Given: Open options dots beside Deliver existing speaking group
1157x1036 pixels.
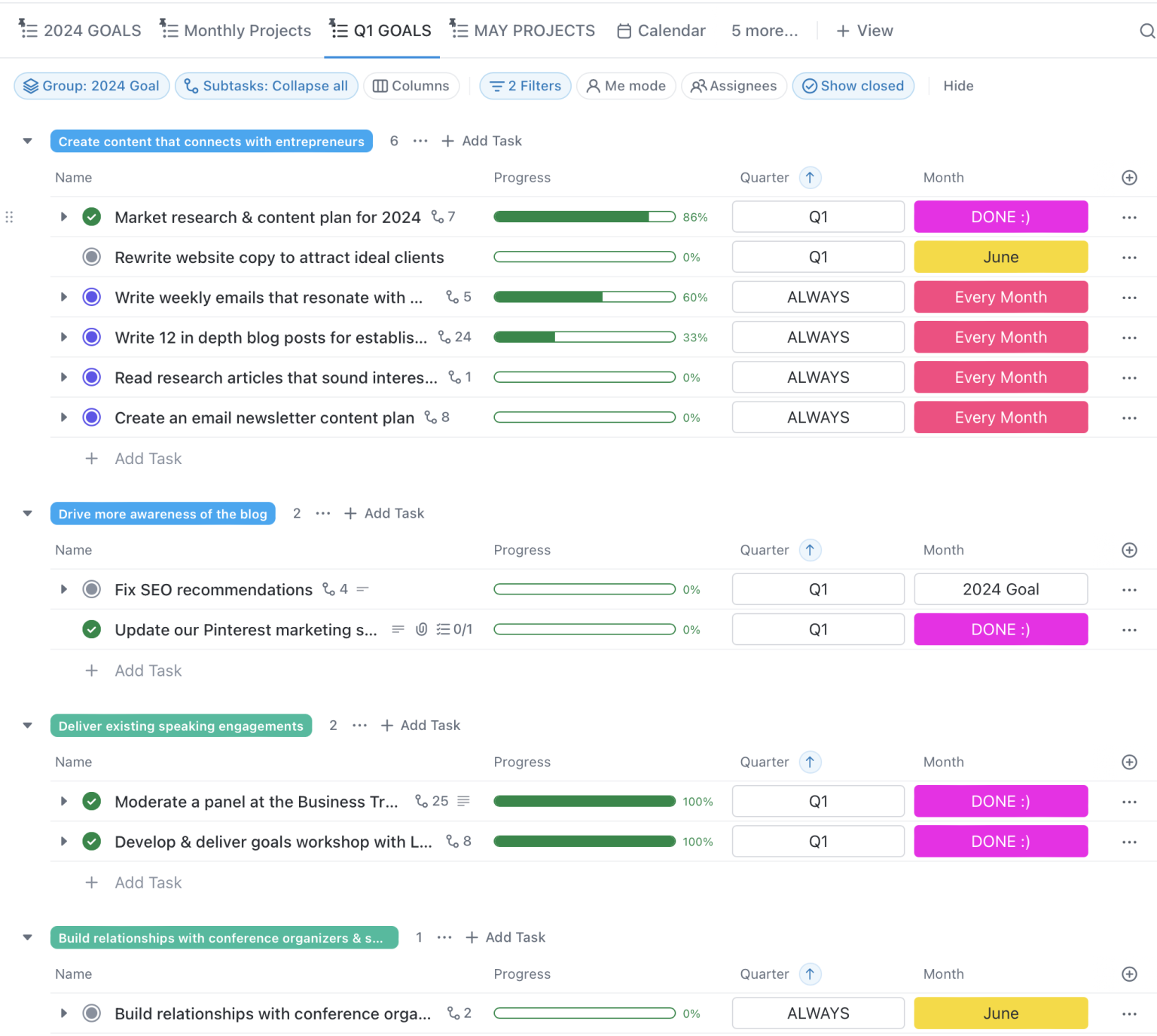Looking at the screenshot, I should click(360, 726).
